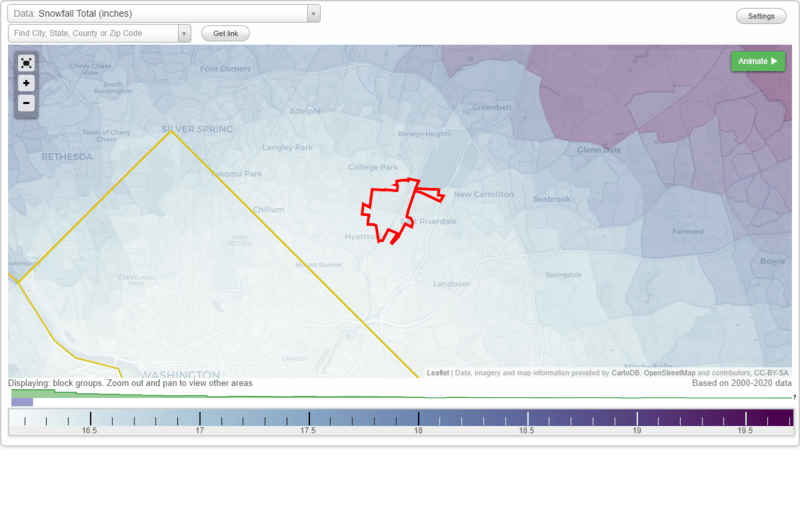Click the Mount Rainier map label
Image resolution: width=800 pixels, height=514 pixels.
319,264
